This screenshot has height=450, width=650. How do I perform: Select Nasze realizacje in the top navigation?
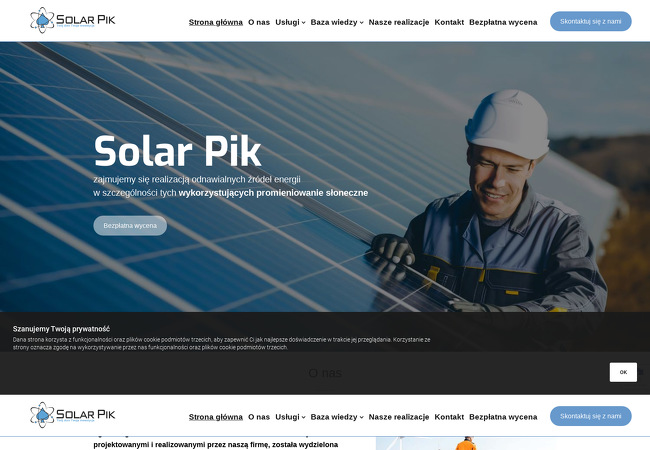399,22
